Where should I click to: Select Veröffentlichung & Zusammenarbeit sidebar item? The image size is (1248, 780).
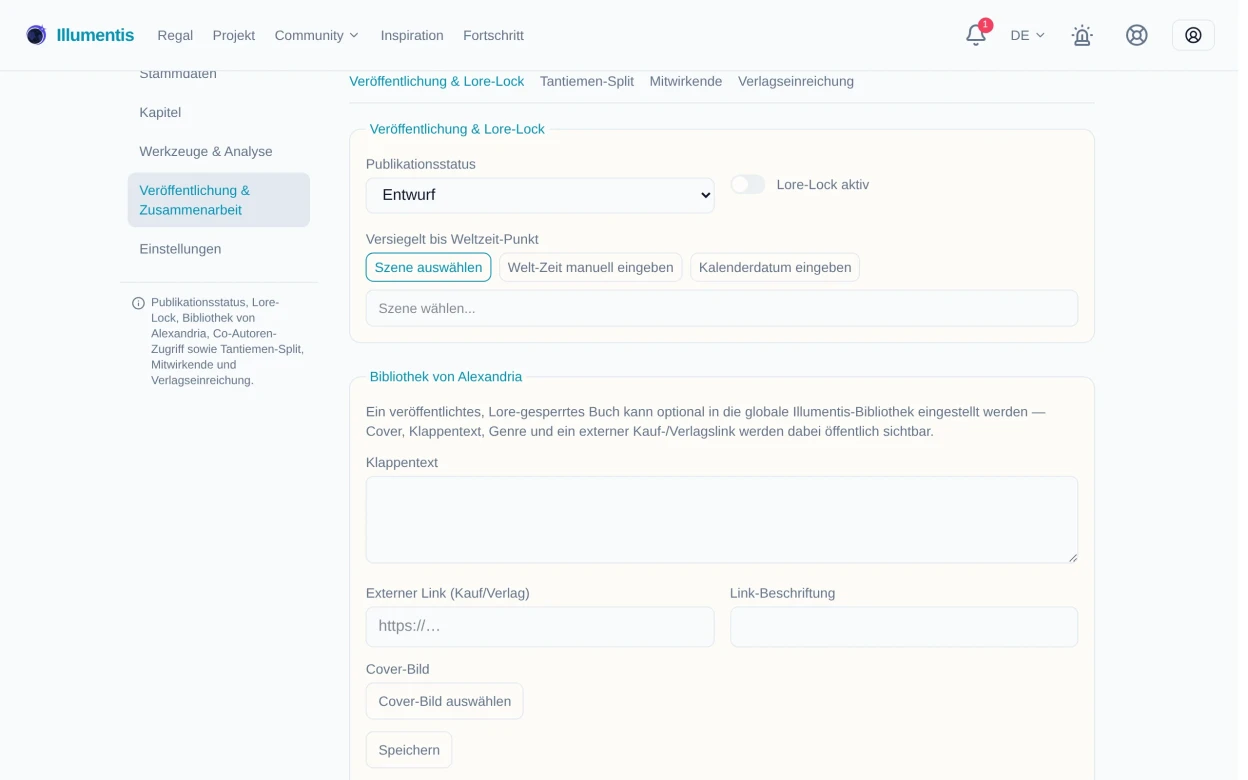point(219,200)
